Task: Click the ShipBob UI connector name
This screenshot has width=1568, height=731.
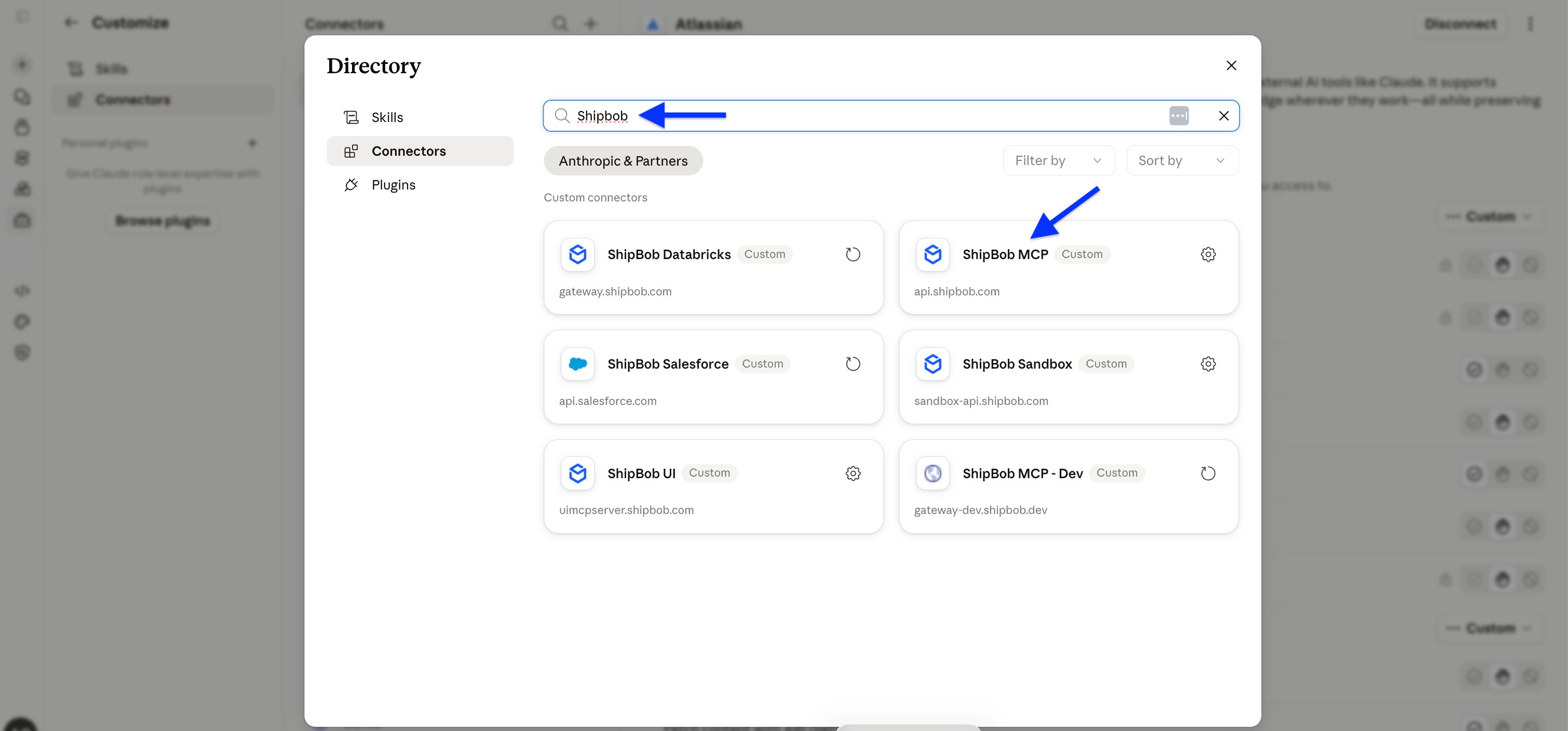Action: pyautogui.click(x=642, y=473)
